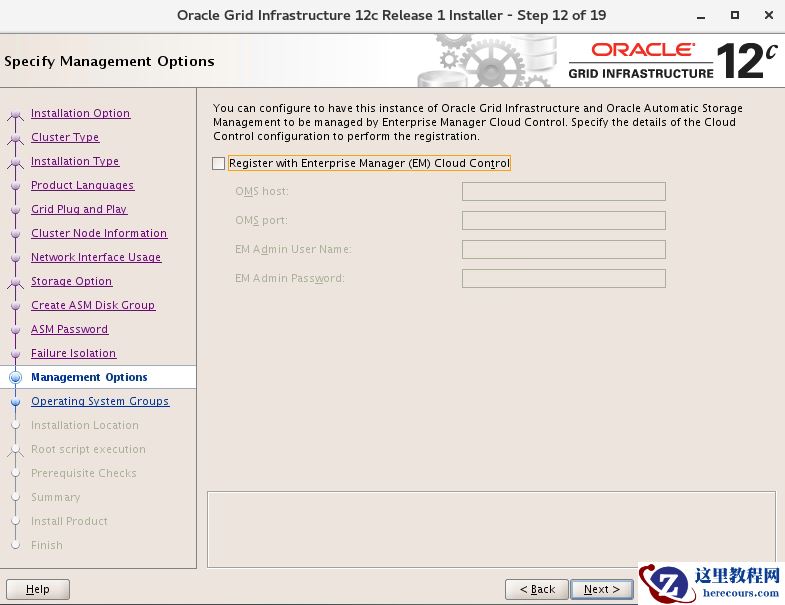Open Operating System Groups step
This screenshot has width=785, height=605.
click(x=100, y=402)
